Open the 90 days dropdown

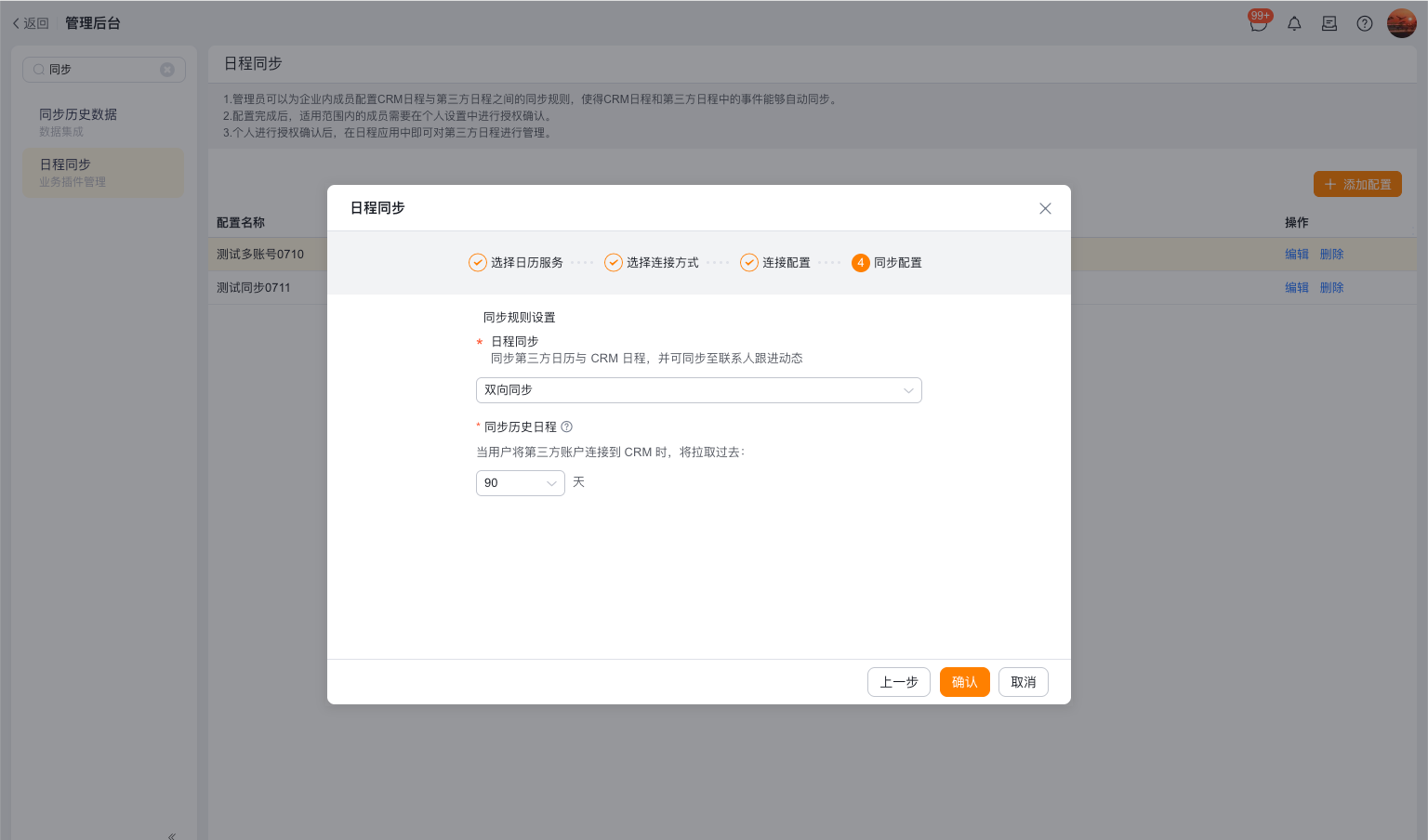tap(521, 483)
